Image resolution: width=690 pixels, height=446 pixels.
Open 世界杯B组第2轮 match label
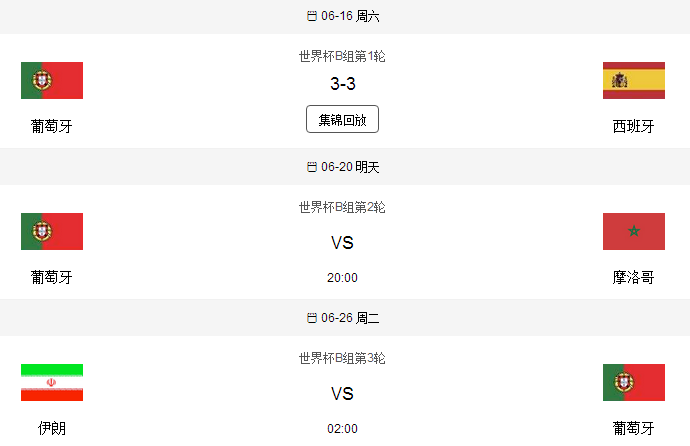tap(342, 207)
